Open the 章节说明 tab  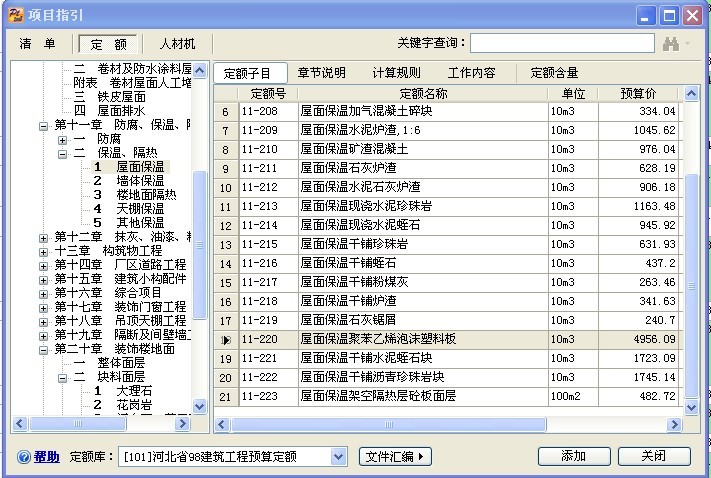321,73
